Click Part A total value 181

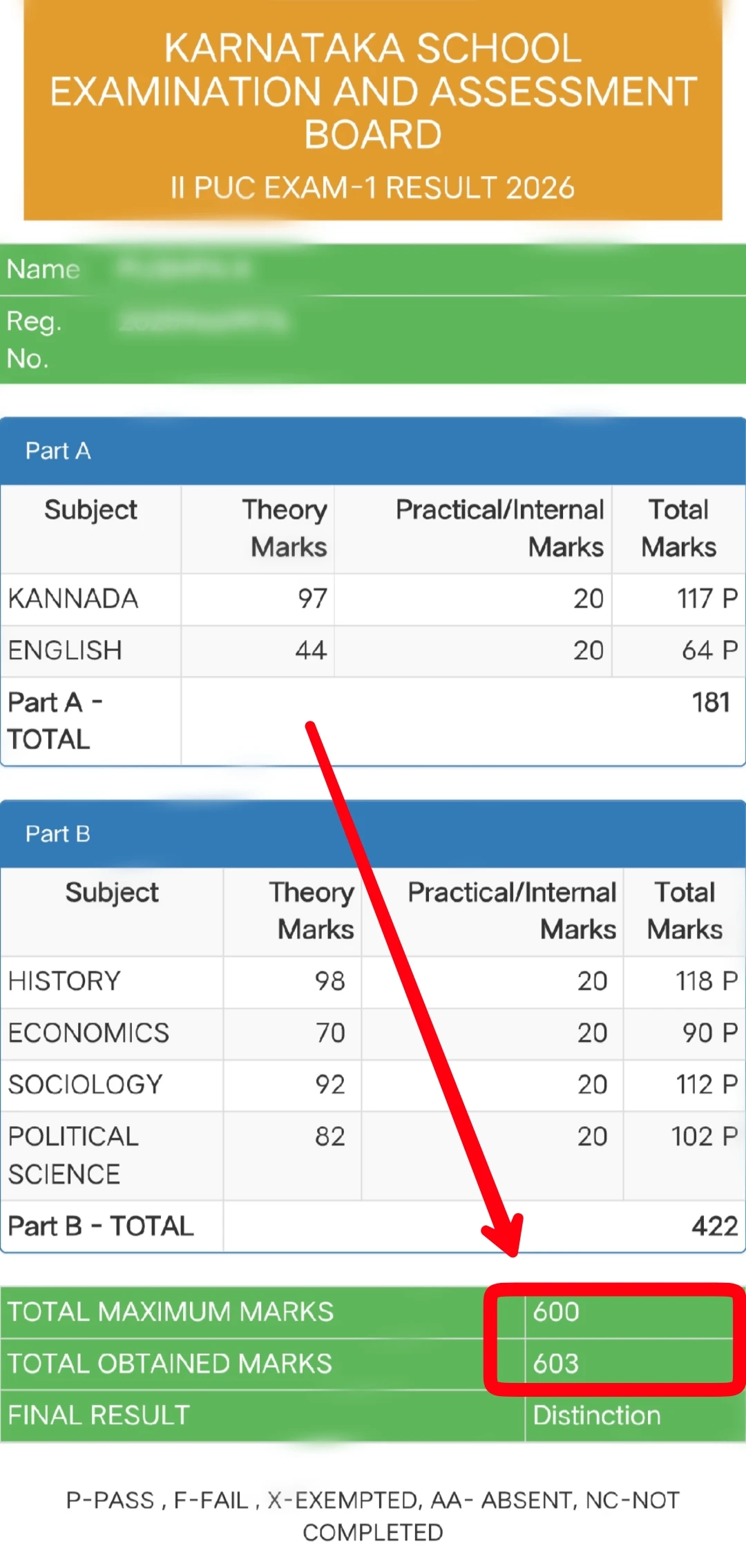(x=711, y=702)
